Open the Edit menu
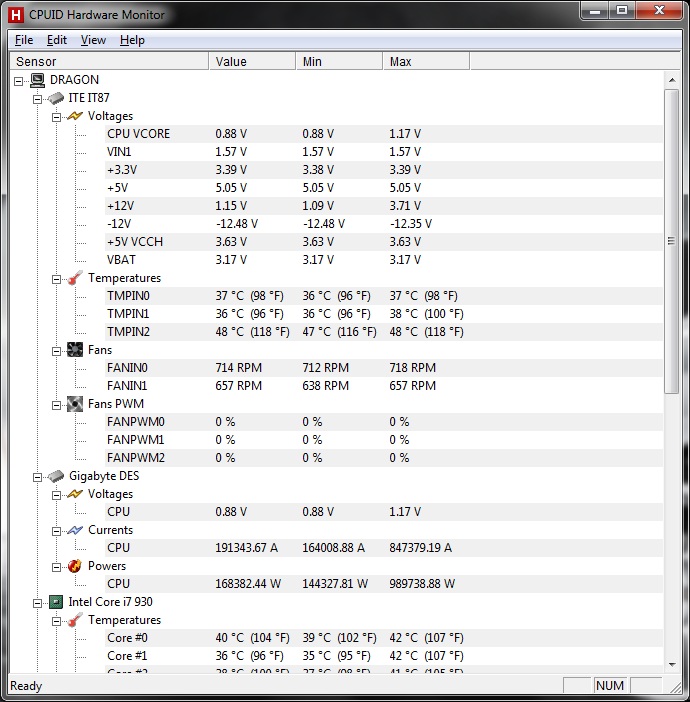Image resolution: width=690 pixels, height=702 pixels. [57, 40]
